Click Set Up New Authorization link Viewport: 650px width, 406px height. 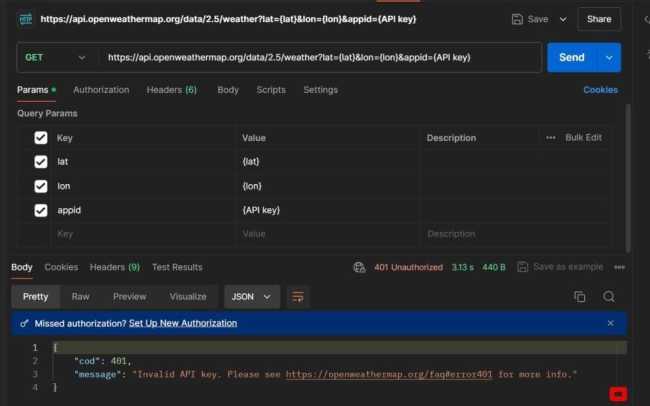[183, 323]
